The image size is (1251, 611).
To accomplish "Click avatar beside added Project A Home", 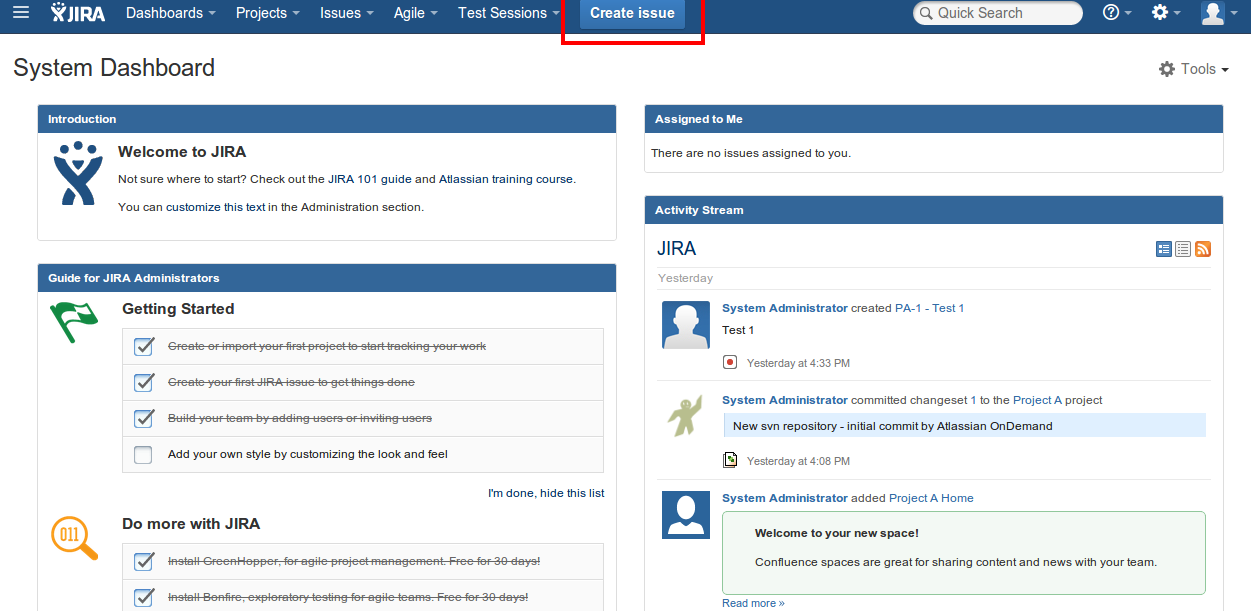I will 686,515.
